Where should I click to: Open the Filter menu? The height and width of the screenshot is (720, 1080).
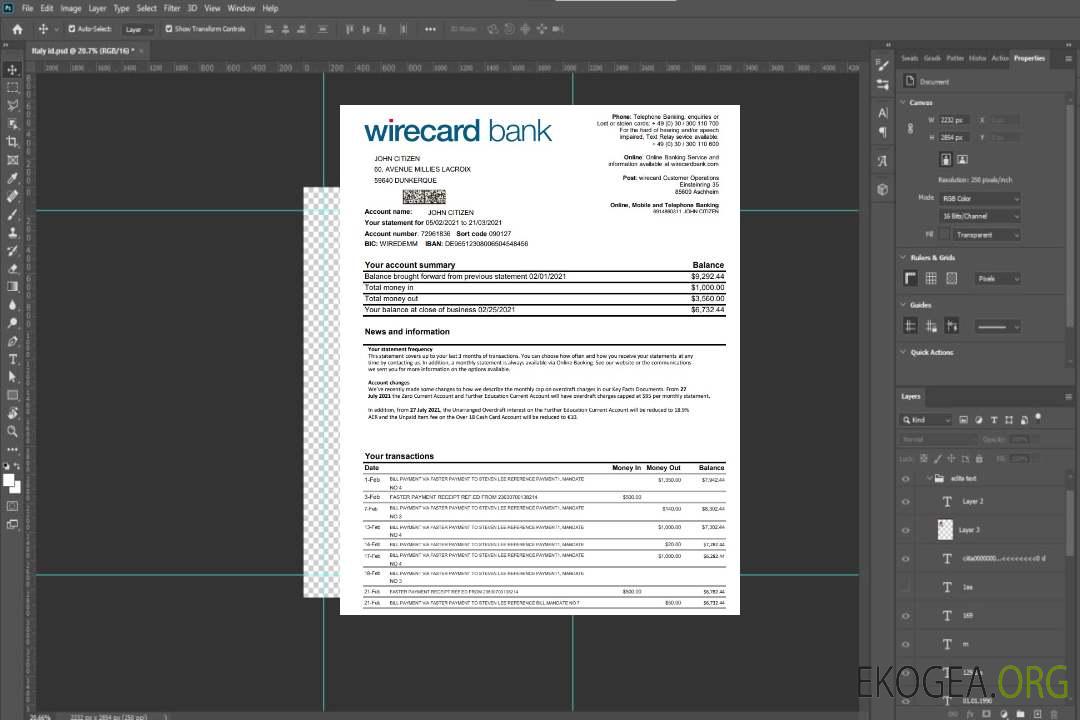click(x=172, y=8)
